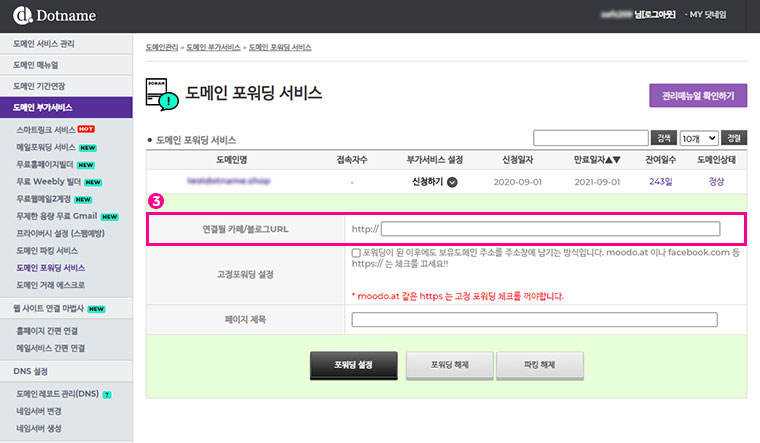Click the 페이지 제목 text field
Image resolution: width=760 pixels, height=443 pixels.
(x=534, y=320)
